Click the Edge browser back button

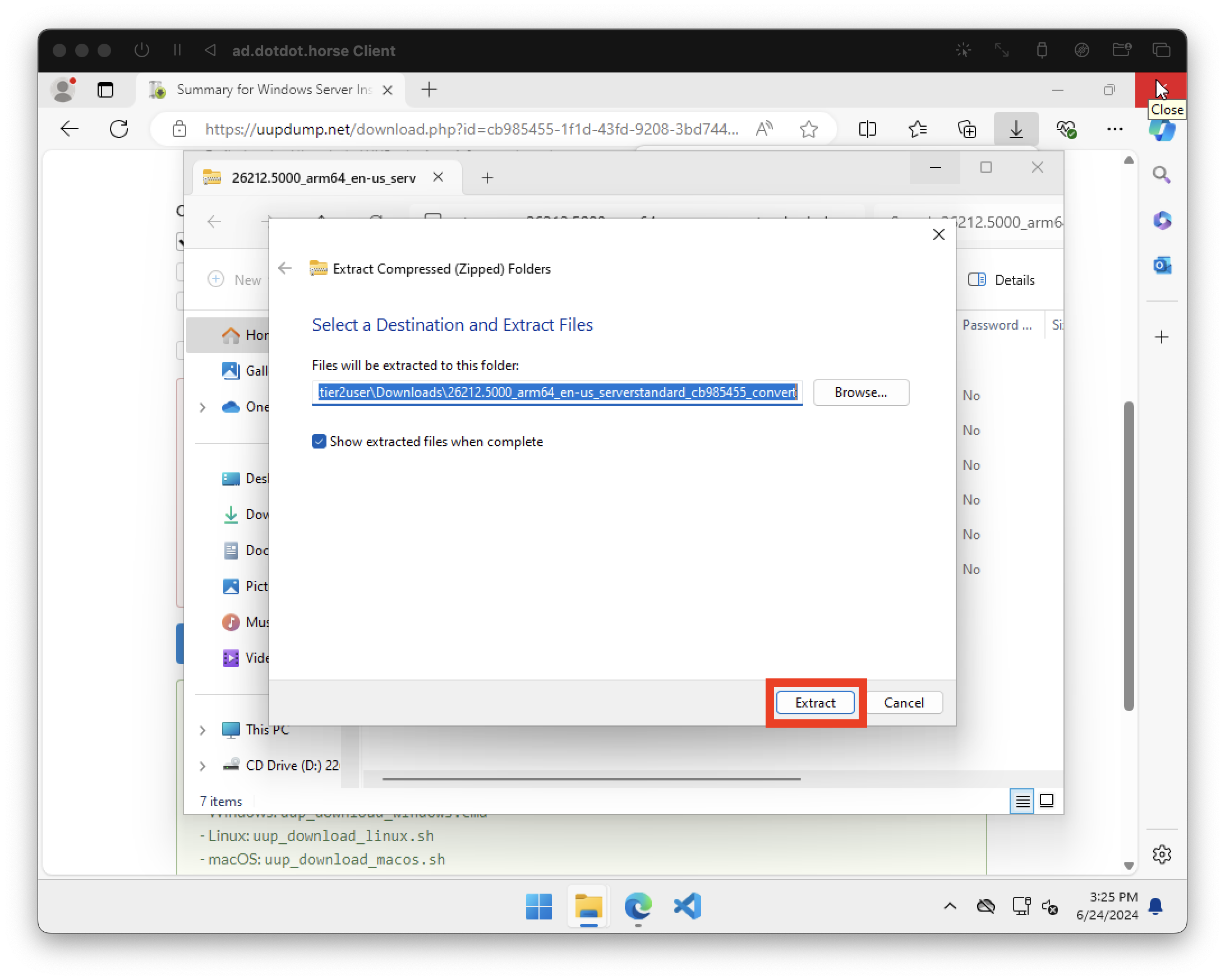tap(70, 129)
